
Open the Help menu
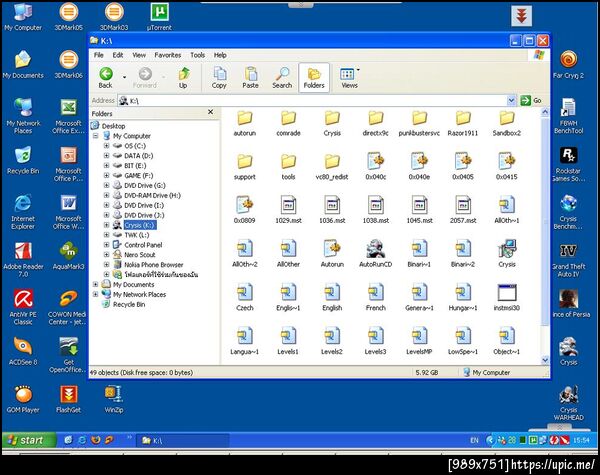[220, 55]
